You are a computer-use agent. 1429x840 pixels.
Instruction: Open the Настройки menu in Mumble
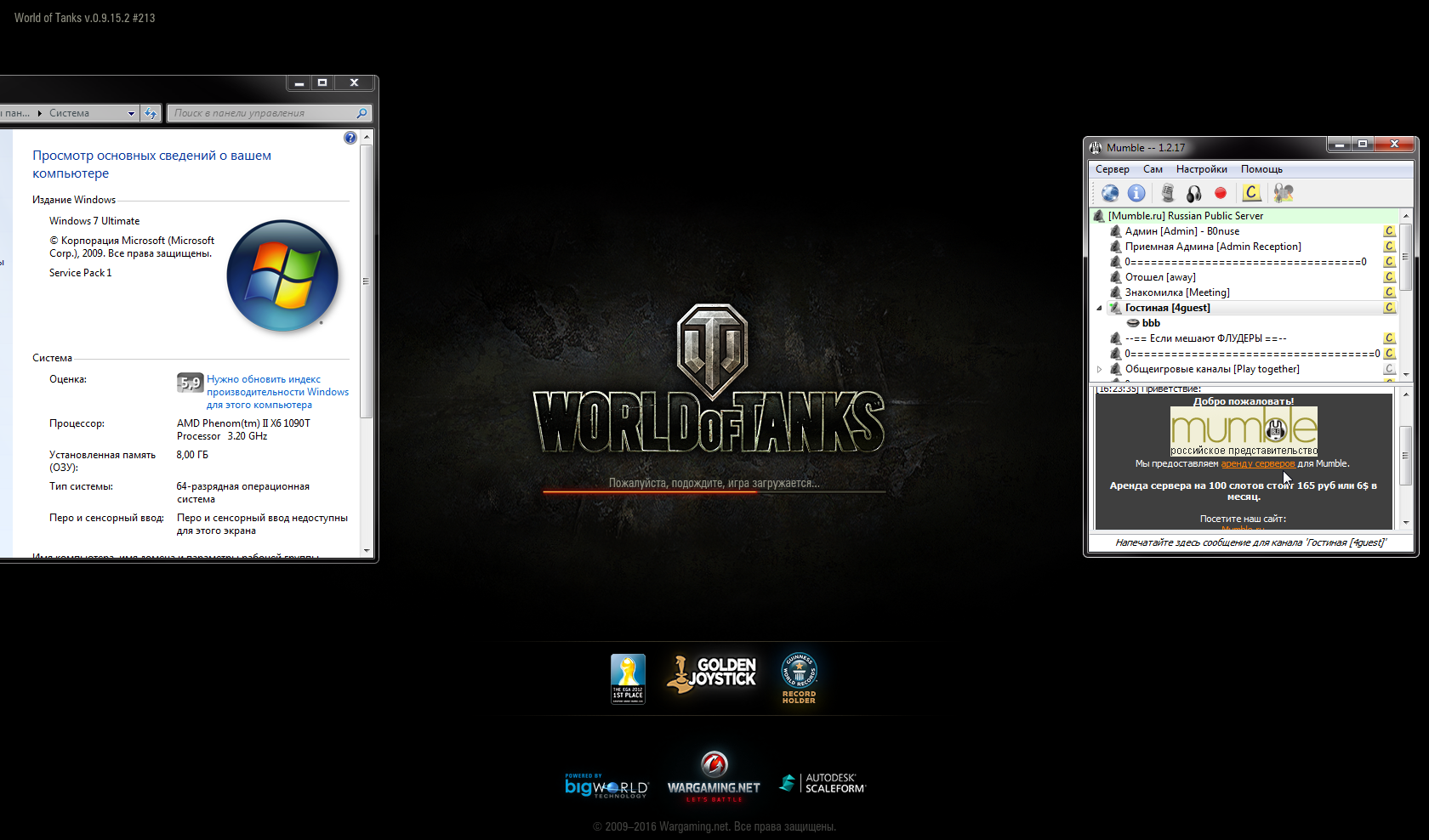pyautogui.click(x=1201, y=169)
